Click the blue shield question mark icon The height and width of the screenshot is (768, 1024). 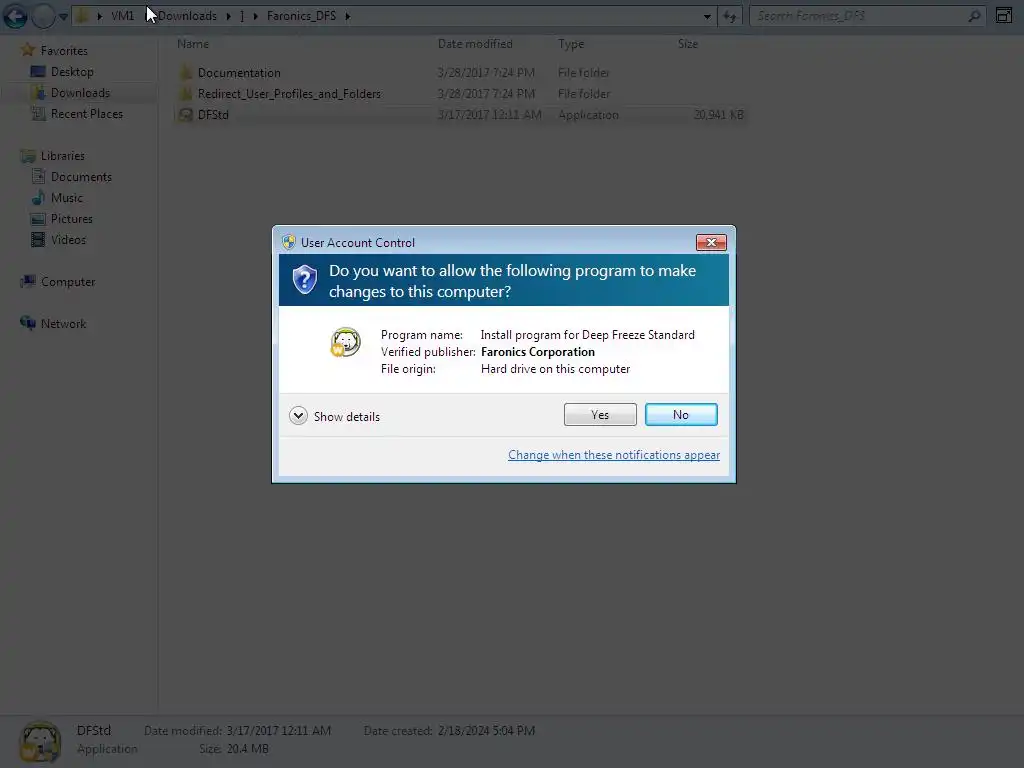pyautogui.click(x=304, y=280)
